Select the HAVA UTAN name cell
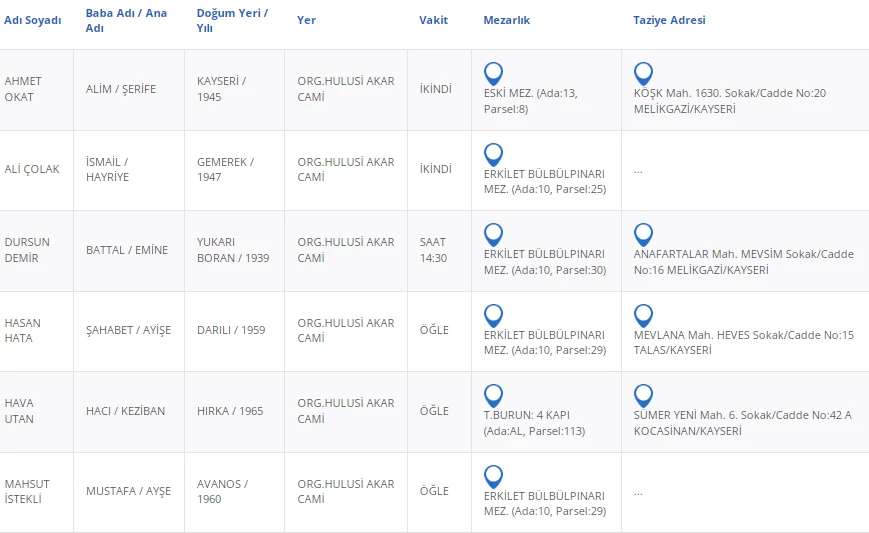 point(19,411)
